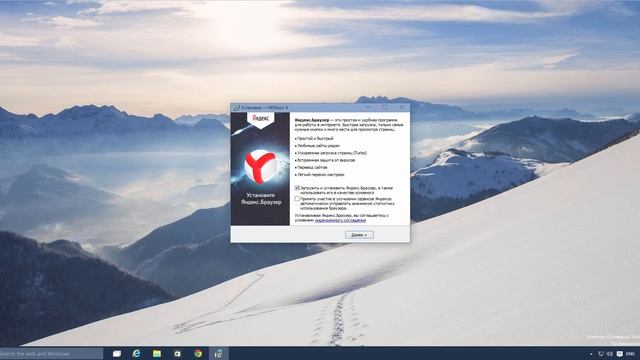
Task: Open the license agreement link
Action: click(340, 220)
